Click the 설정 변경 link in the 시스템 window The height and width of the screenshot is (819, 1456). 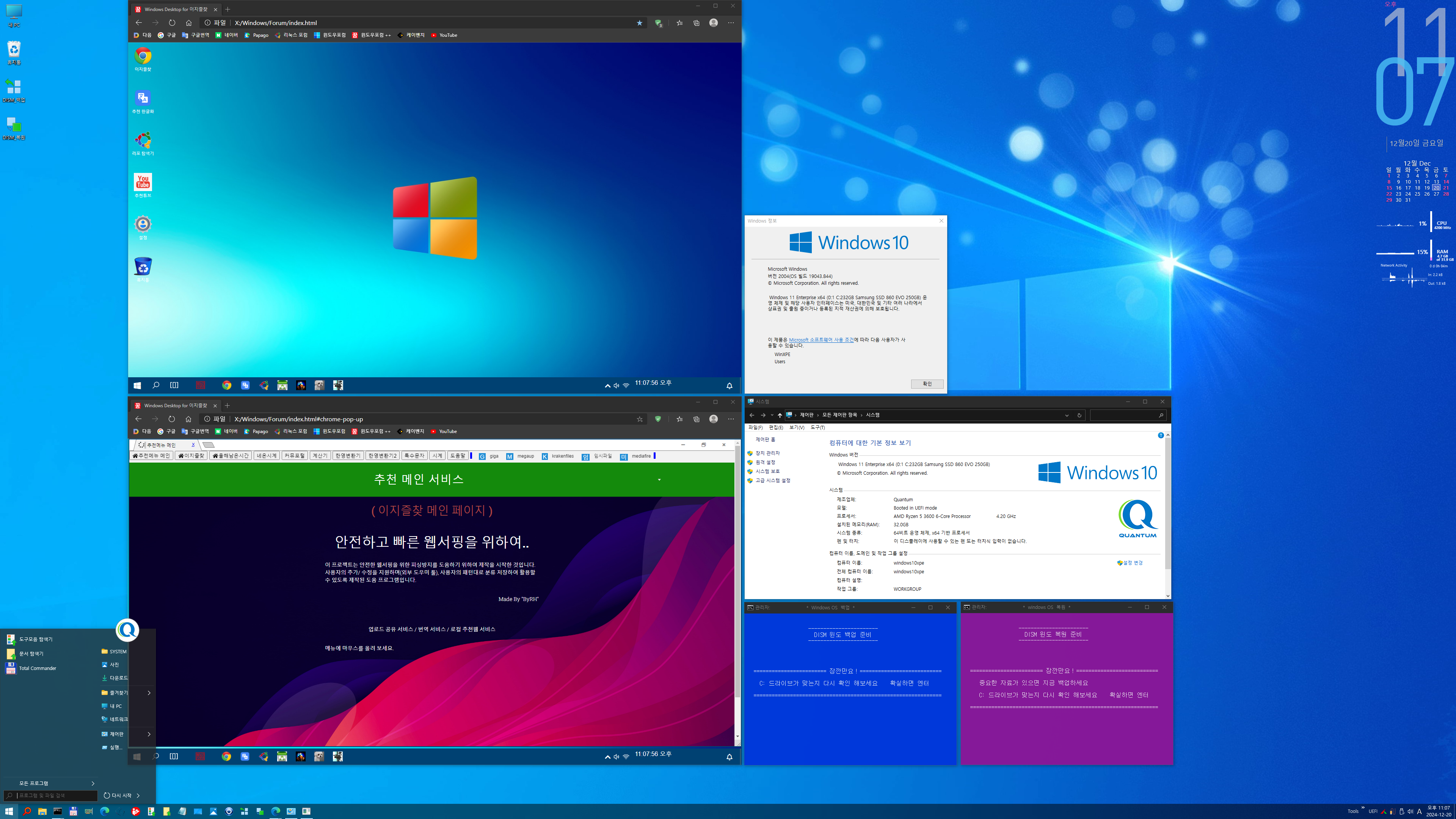pos(1130,563)
